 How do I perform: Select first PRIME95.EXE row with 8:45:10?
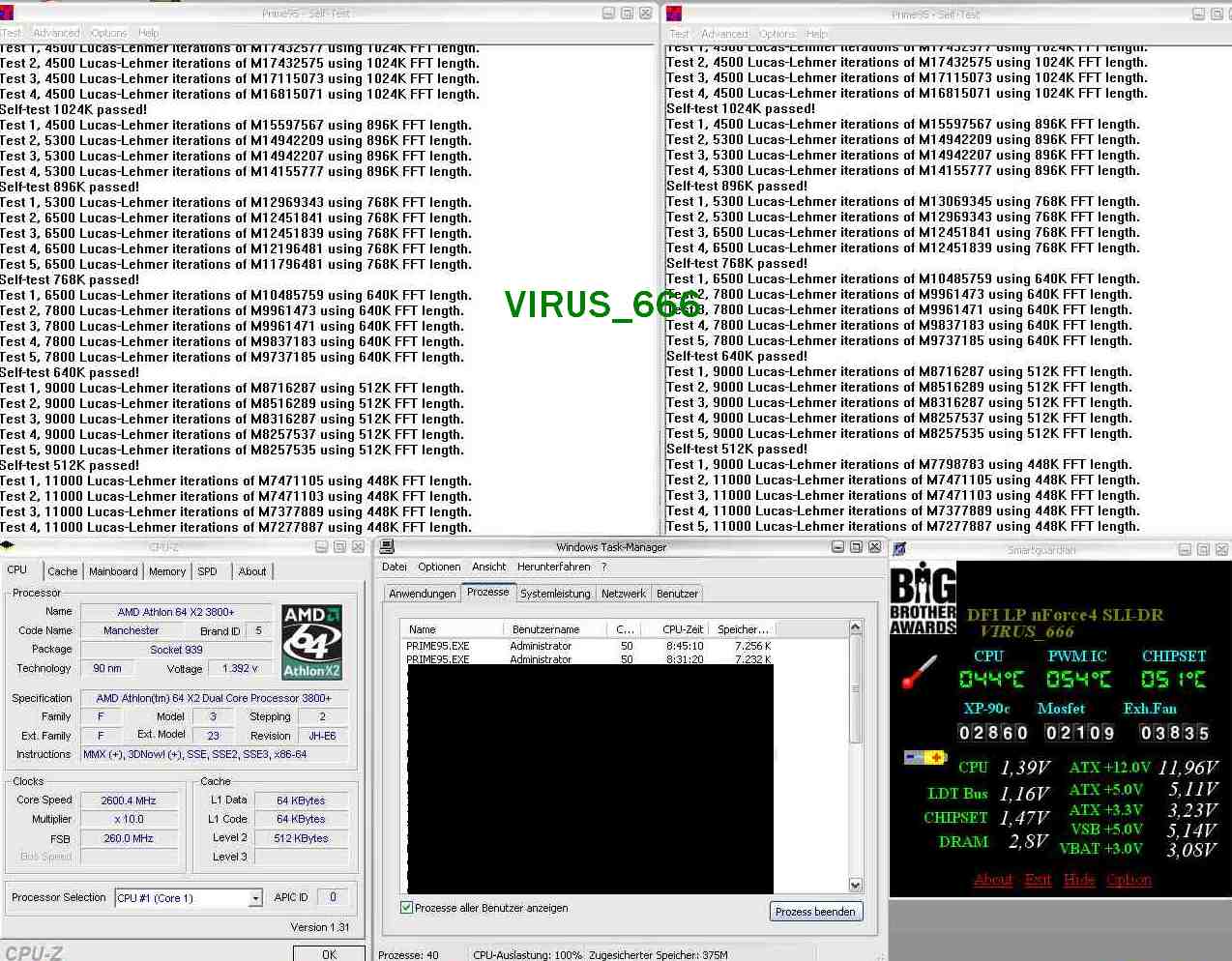[588, 646]
